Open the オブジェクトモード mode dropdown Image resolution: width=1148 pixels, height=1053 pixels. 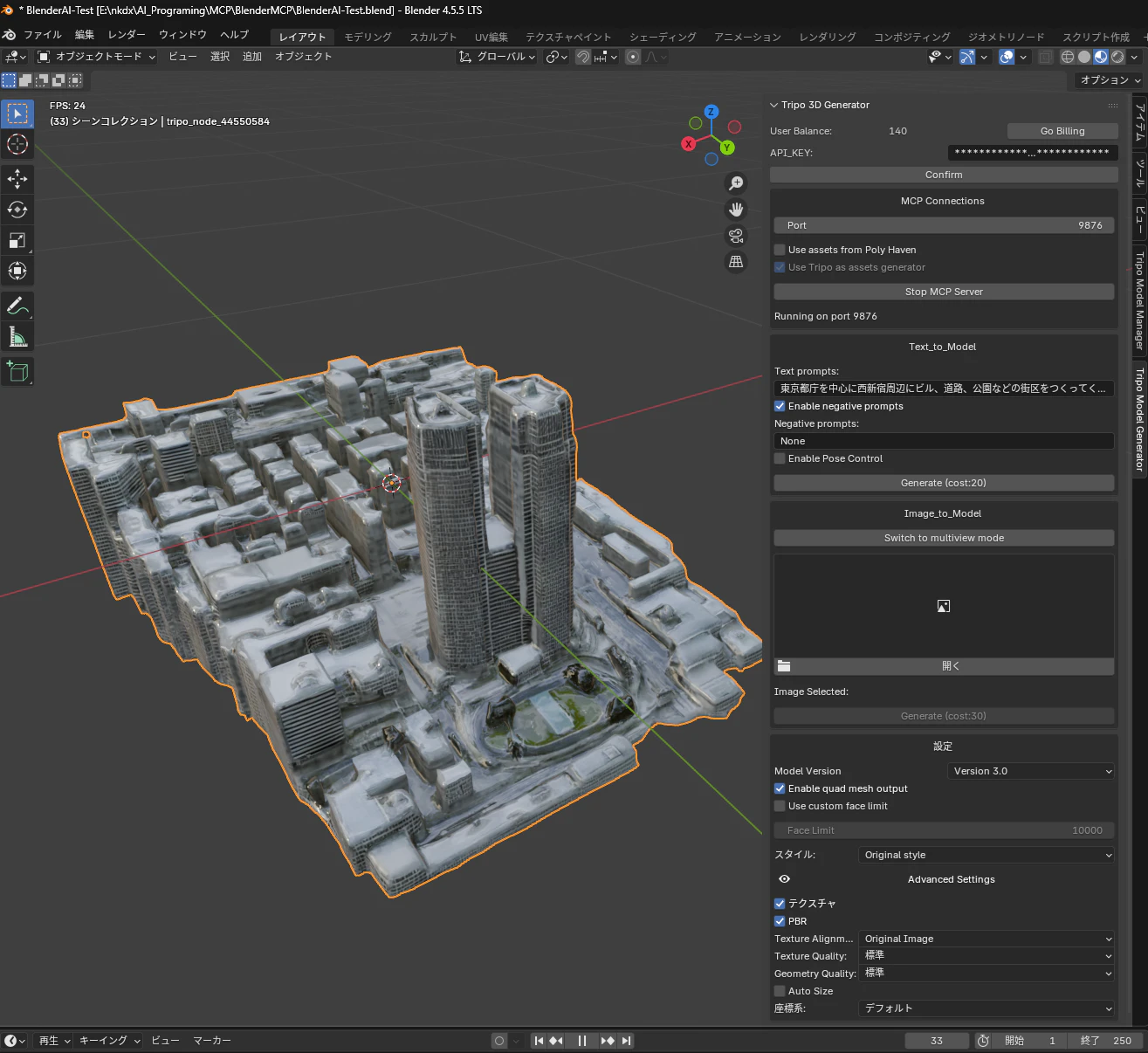[x=96, y=57]
